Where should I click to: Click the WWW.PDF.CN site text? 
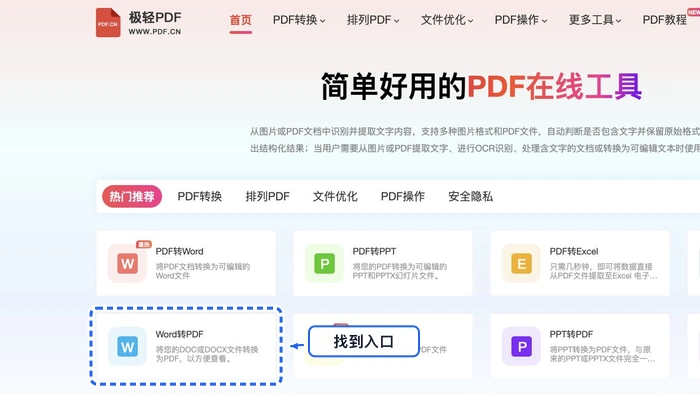tap(154, 32)
